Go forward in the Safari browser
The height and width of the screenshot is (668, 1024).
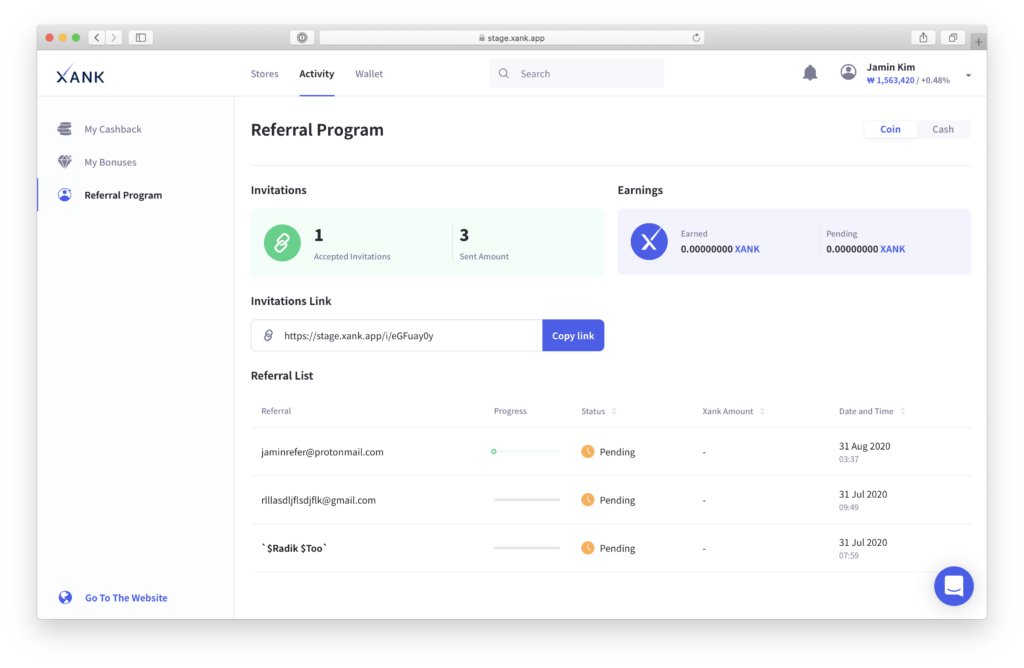pos(114,38)
